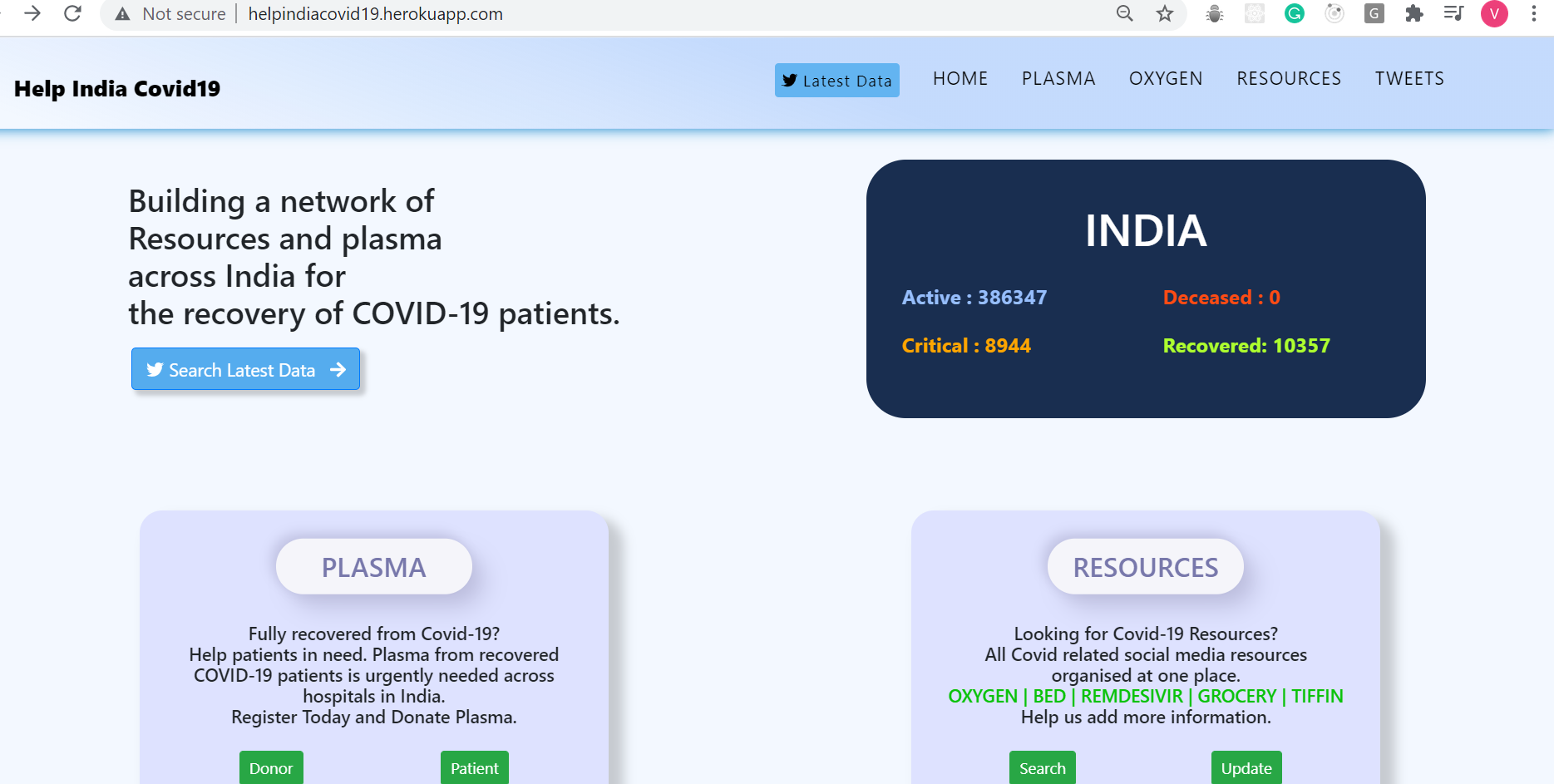Switch to the TWEETS section

(x=1409, y=78)
